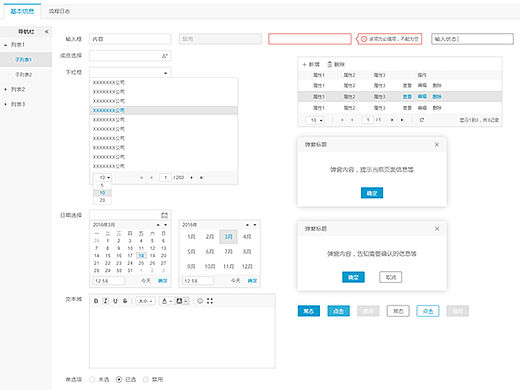Select the highlighted blue xxxxxxxx公司 list item
Viewport: 520px width, 390px height.
164,110
